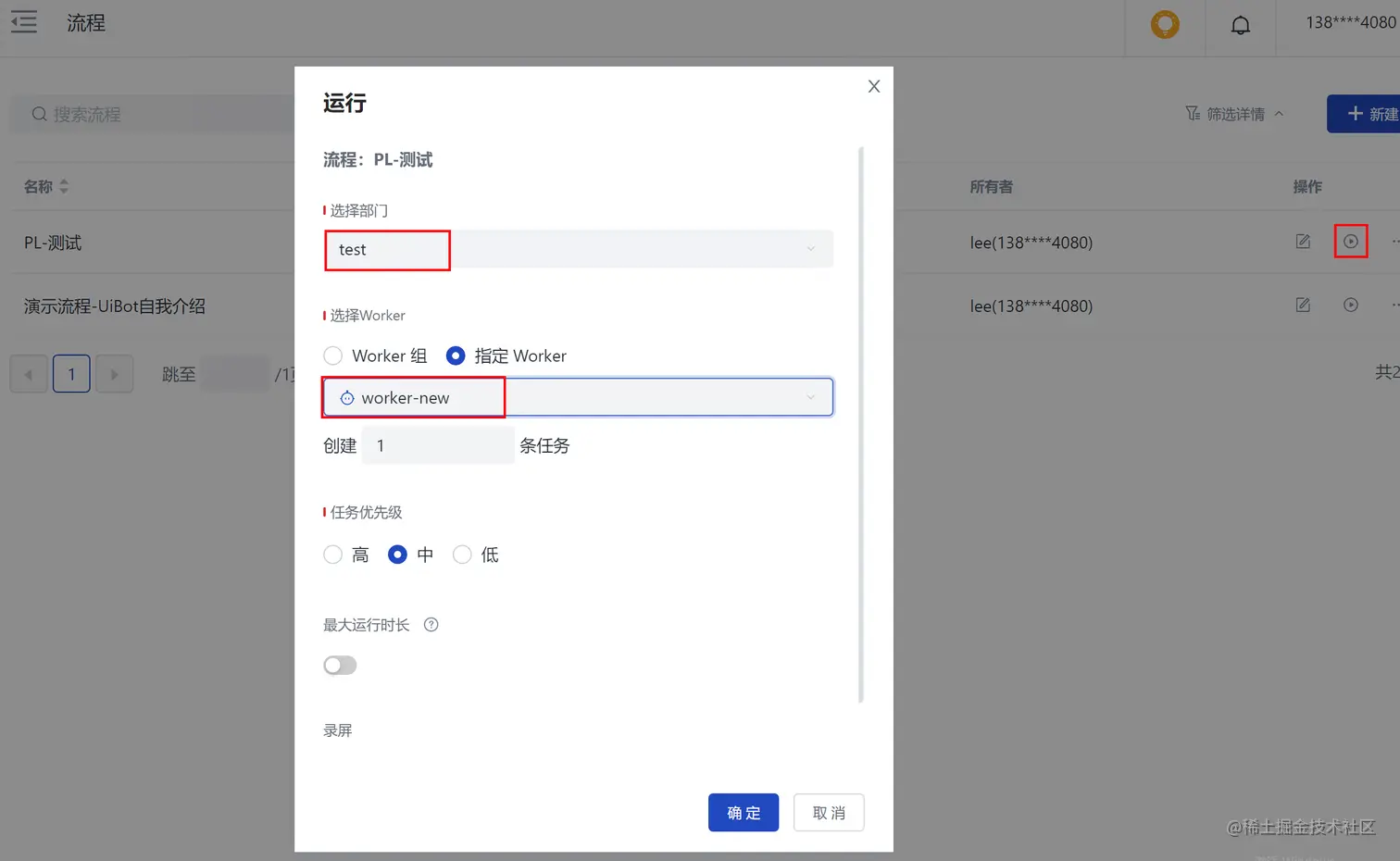Go to the next page arrow

(x=115, y=374)
